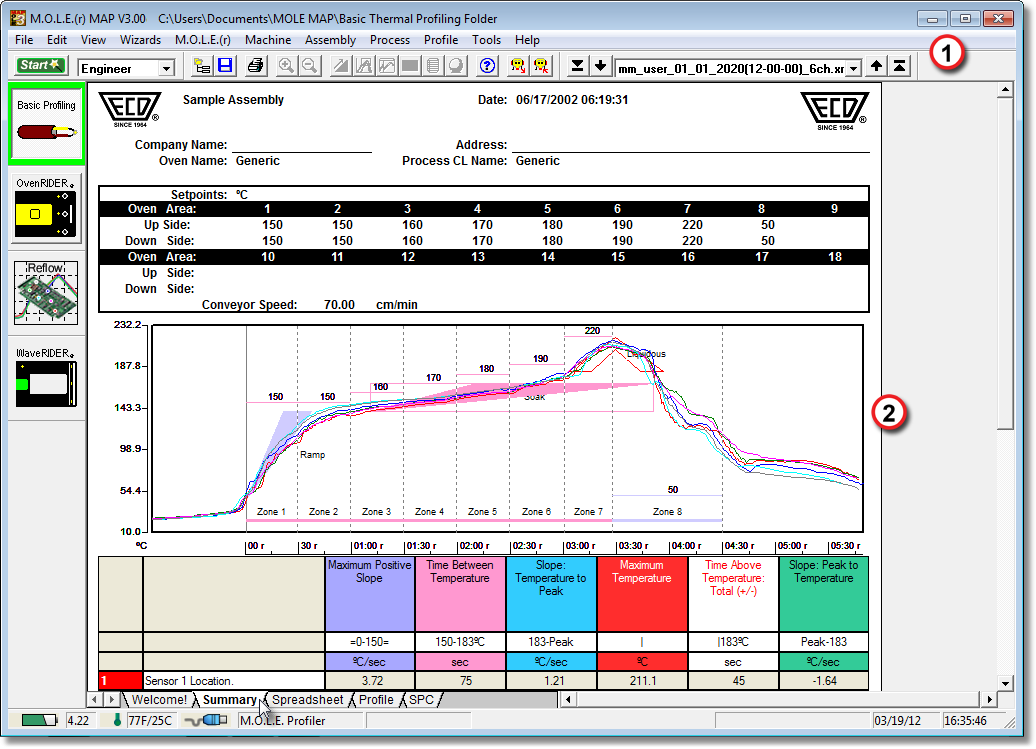Viewport: 1036px width, 749px height.
Task: Click the open folder tree icon
Action: [202, 66]
